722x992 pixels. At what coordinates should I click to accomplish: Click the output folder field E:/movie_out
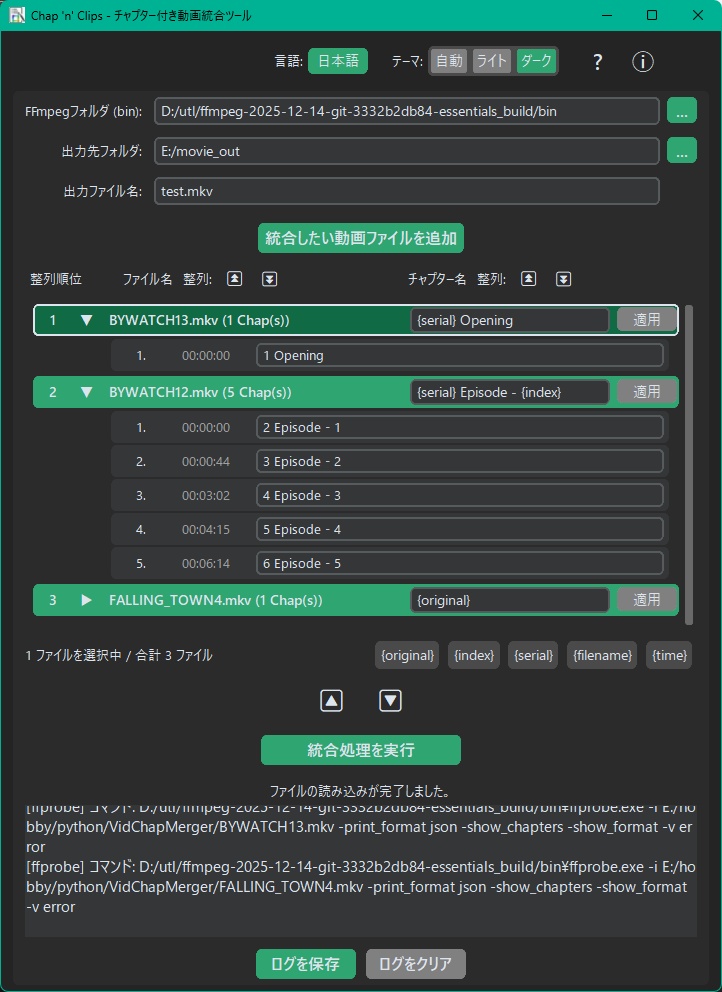tap(407, 151)
